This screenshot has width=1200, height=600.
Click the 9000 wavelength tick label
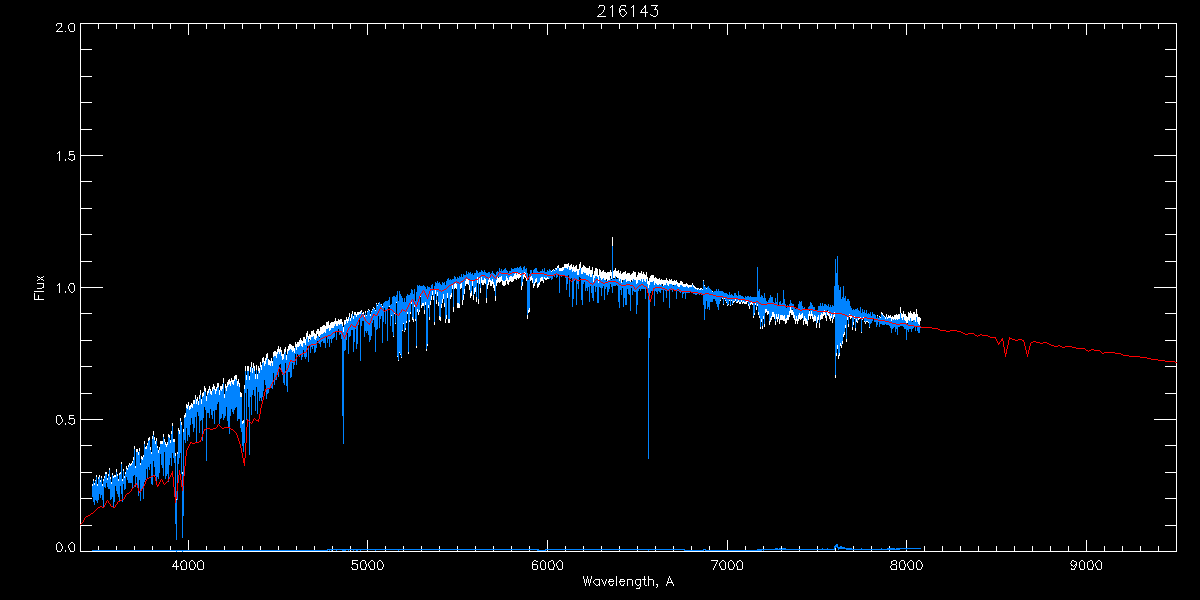[x=1086, y=565]
